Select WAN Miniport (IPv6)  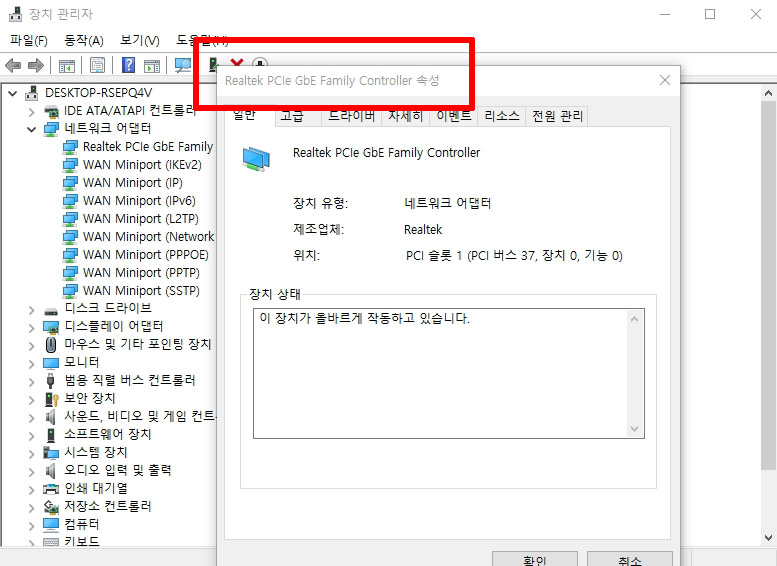click(x=129, y=201)
